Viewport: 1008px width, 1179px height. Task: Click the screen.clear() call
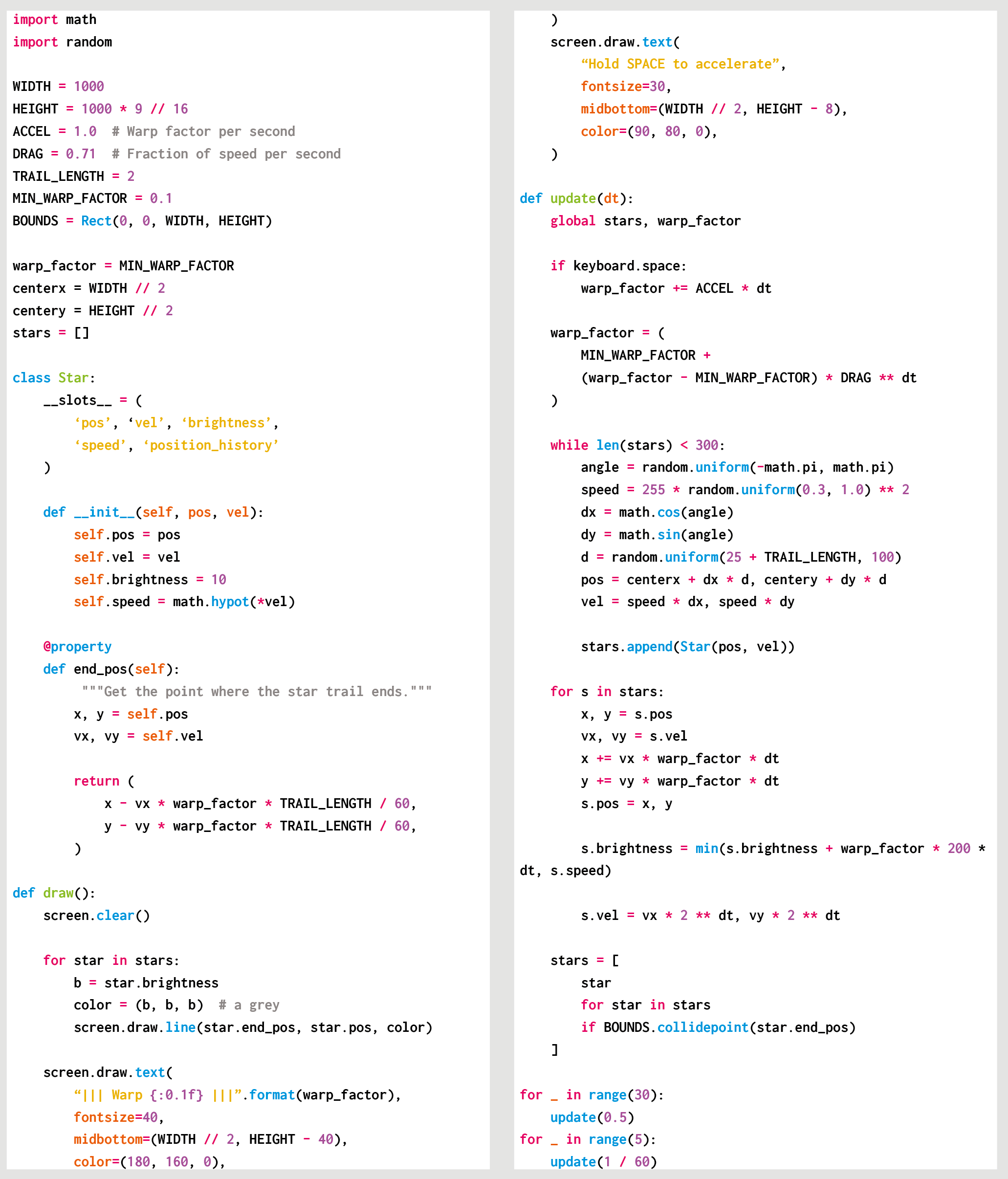click(97, 916)
